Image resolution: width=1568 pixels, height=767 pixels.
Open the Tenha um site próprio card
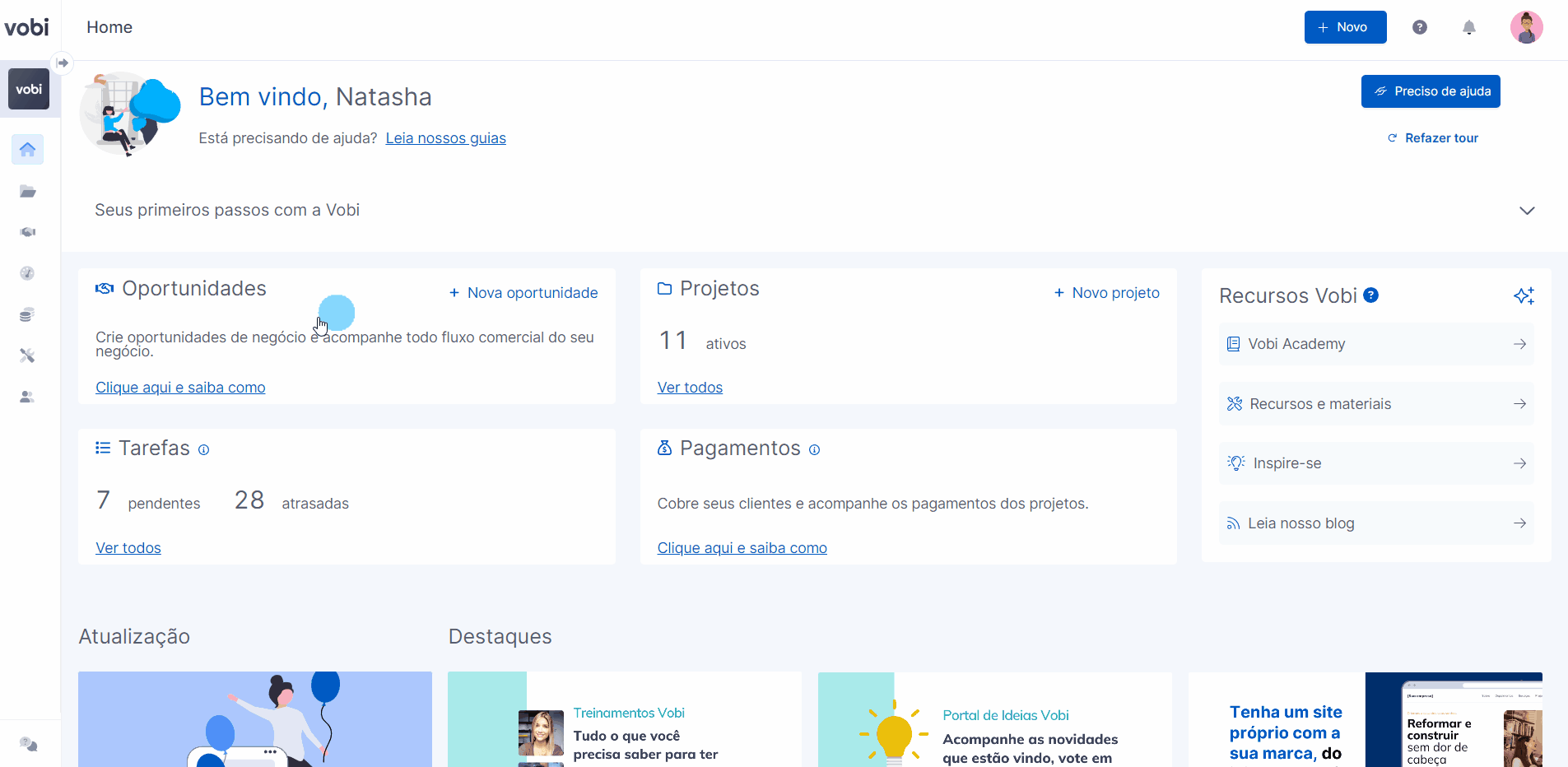point(1366,719)
